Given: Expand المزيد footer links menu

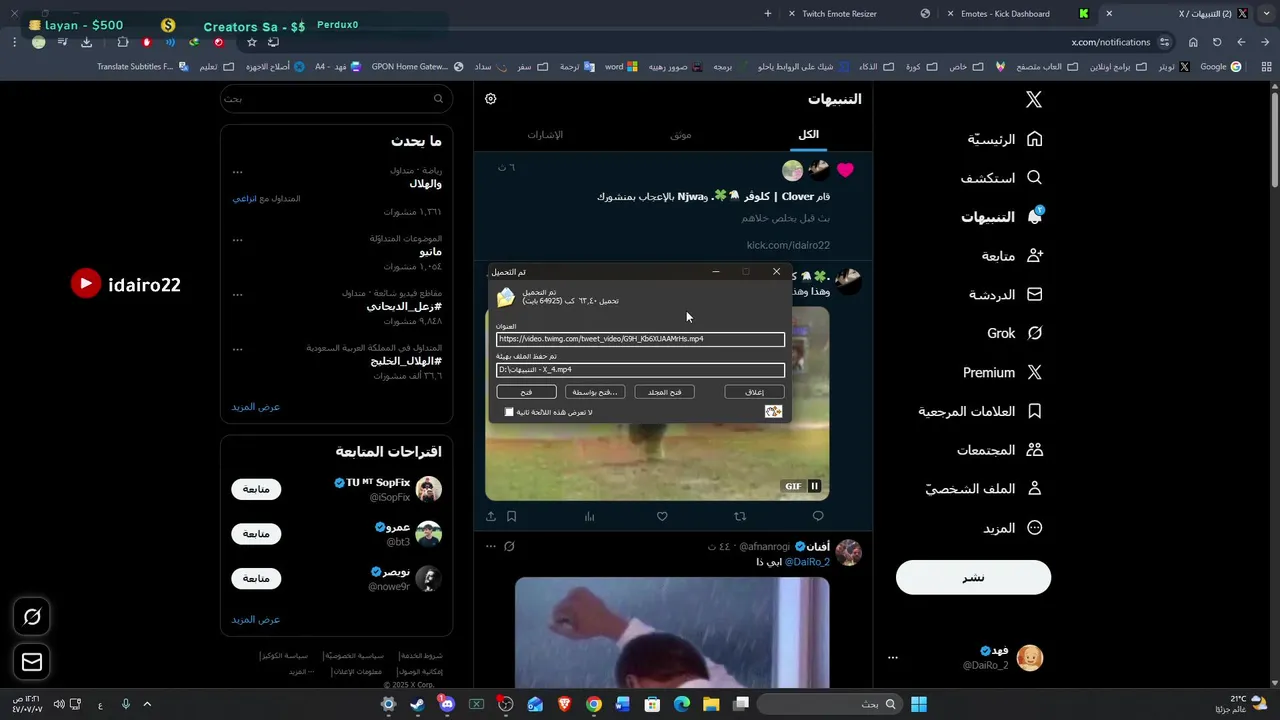Looking at the screenshot, I should [x=302, y=672].
